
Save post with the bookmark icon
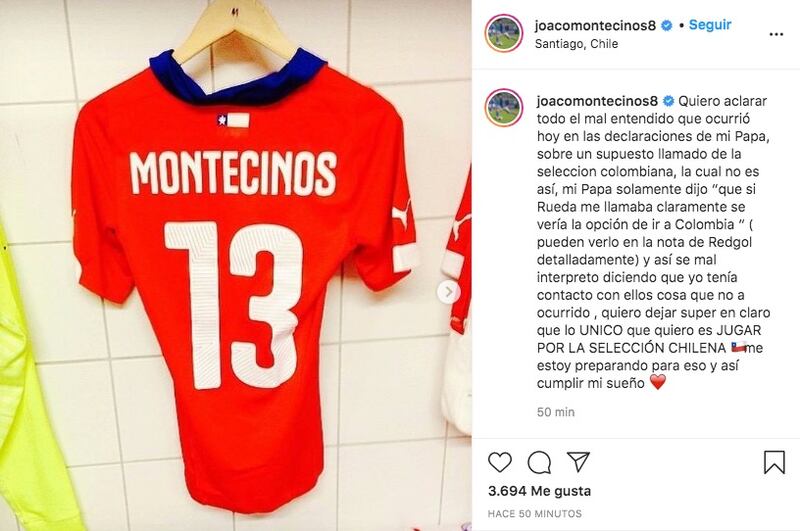point(774,462)
